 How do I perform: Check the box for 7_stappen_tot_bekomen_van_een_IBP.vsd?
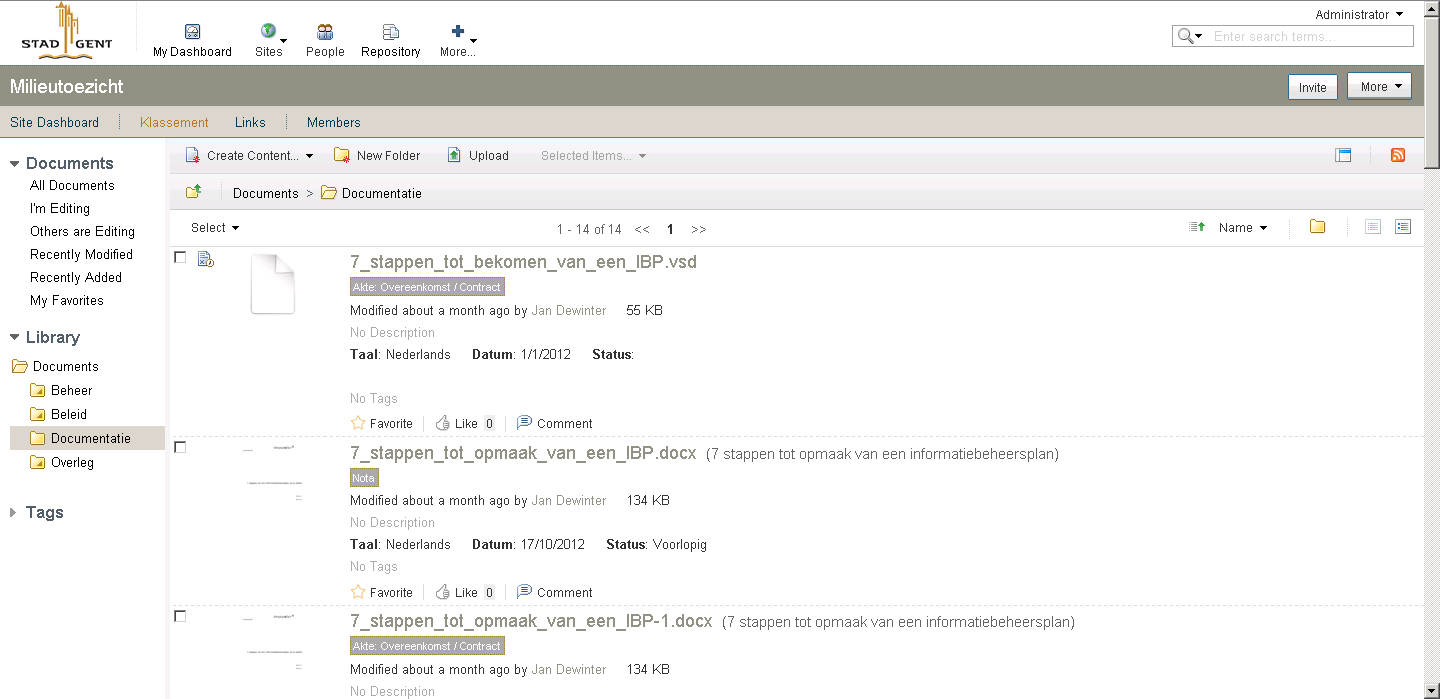180,257
